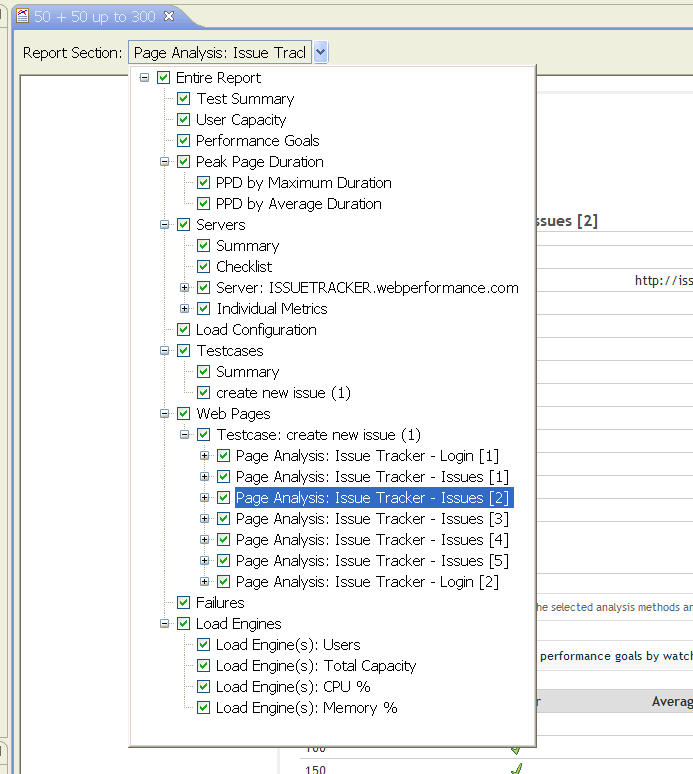This screenshot has height=774, width=693.
Task: Toggle the Servers checkbox
Action: (x=184, y=225)
